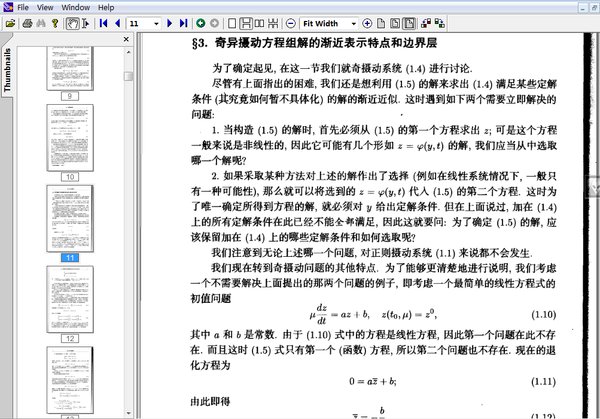600x419 pixels.
Task: Click thumbnails scrollbar down arrow
Action: 128,413
